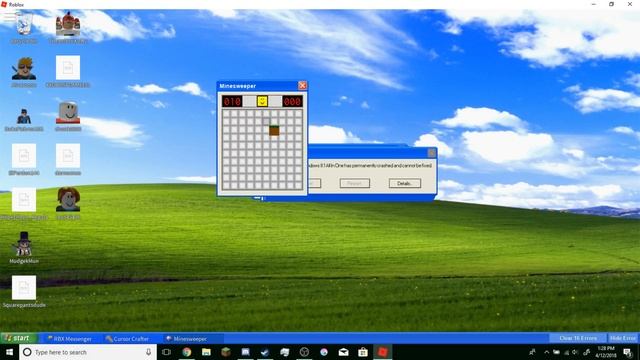Open the blue ninja avatar desktop icon

[24, 119]
